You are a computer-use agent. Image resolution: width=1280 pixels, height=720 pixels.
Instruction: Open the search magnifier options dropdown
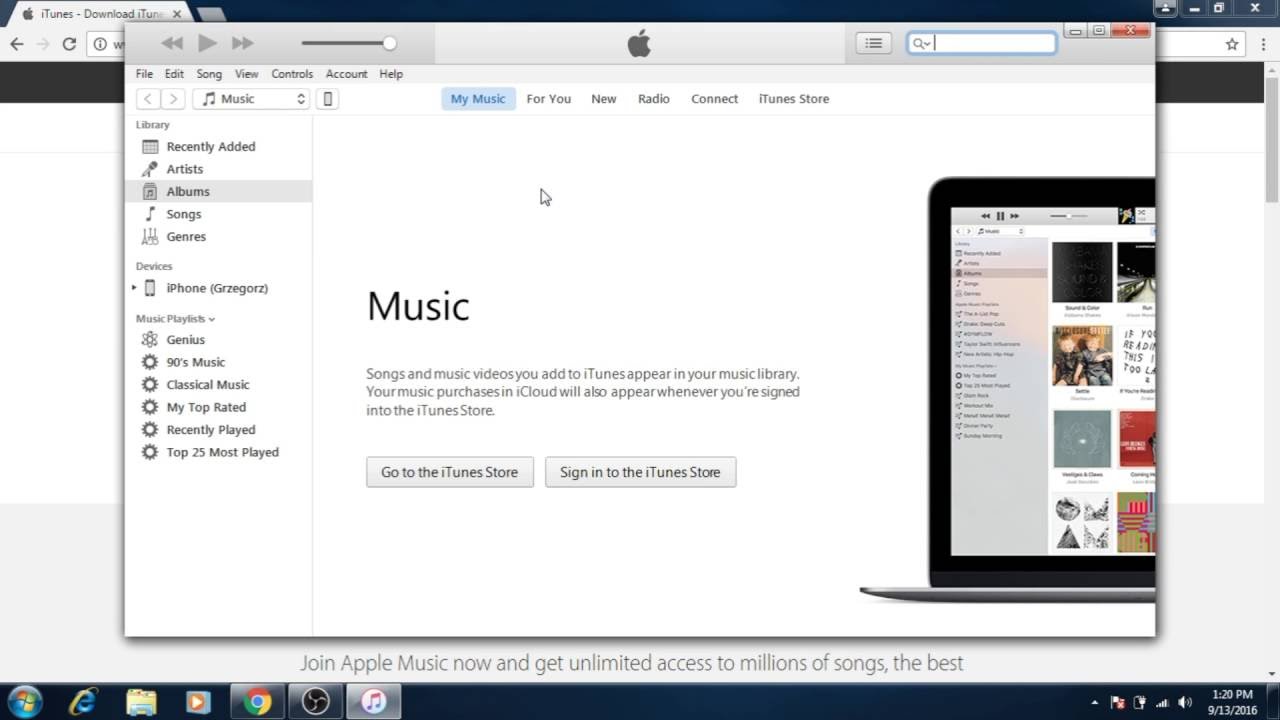coord(921,43)
